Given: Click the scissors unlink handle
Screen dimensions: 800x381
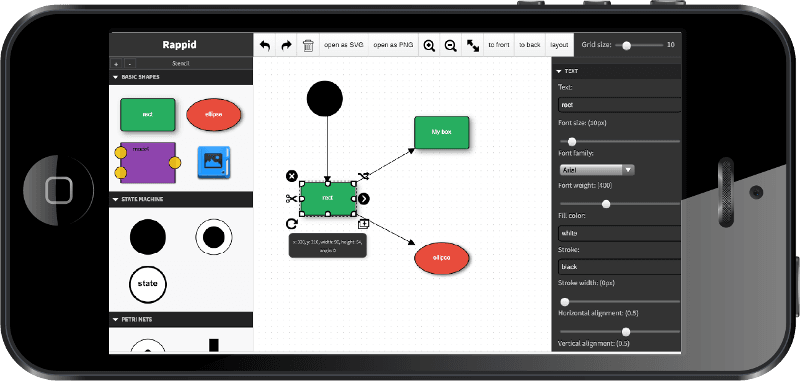Looking at the screenshot, I should pos(291,199).
